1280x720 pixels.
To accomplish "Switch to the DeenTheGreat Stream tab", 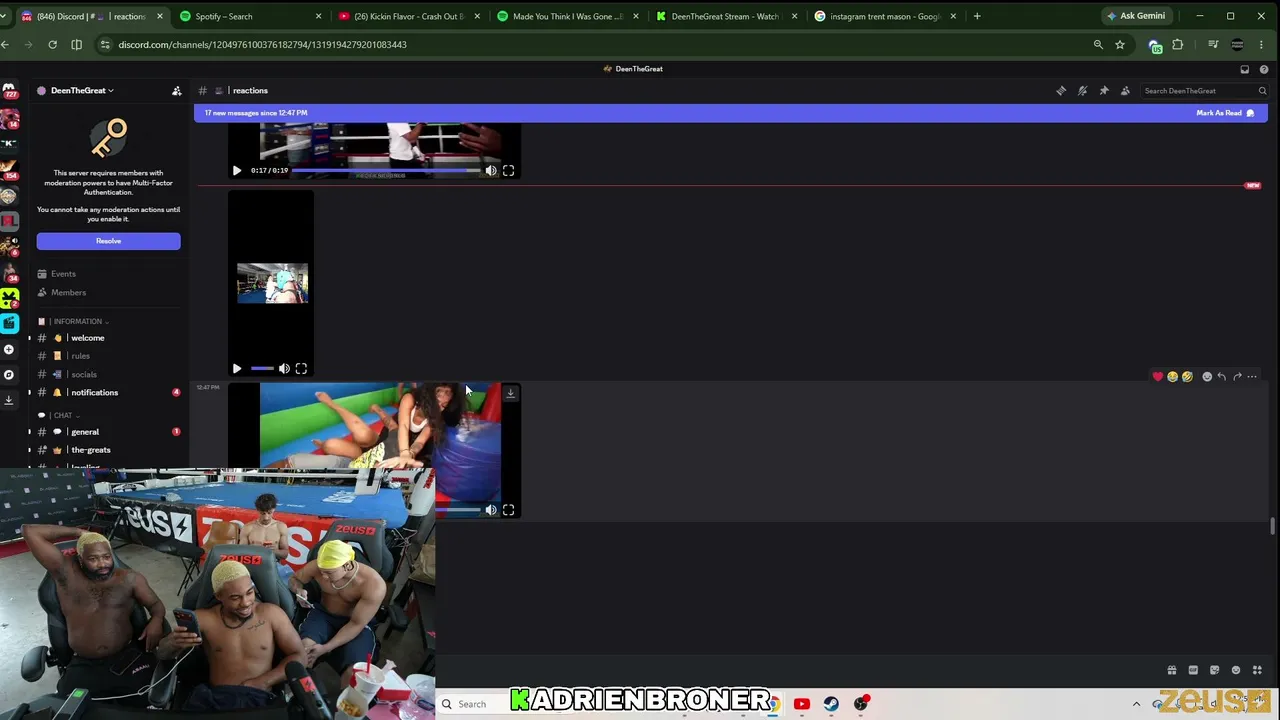I will pos(725,16).
